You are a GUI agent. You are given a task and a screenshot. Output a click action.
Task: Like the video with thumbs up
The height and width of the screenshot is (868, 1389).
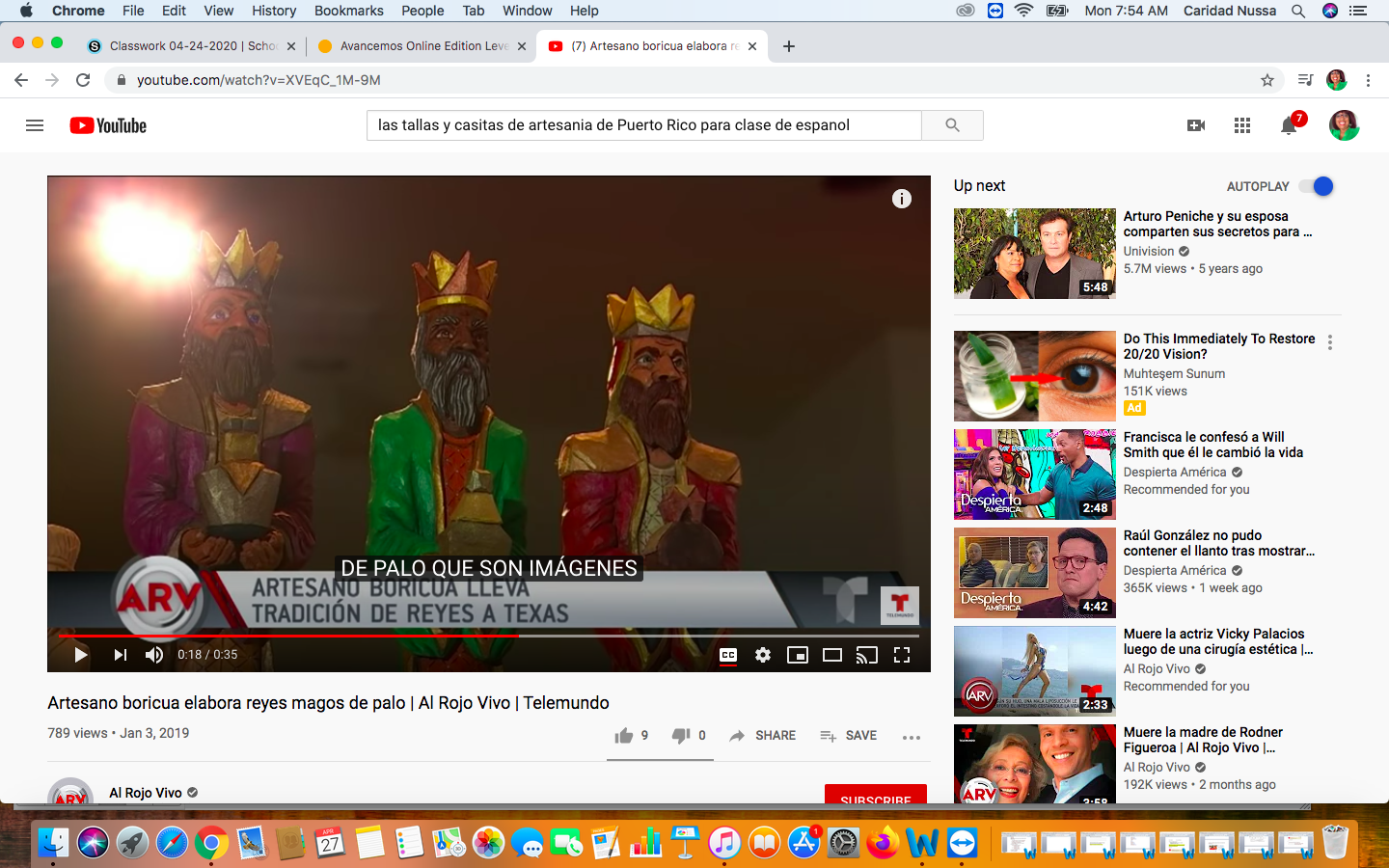click(x=624, y=736)
